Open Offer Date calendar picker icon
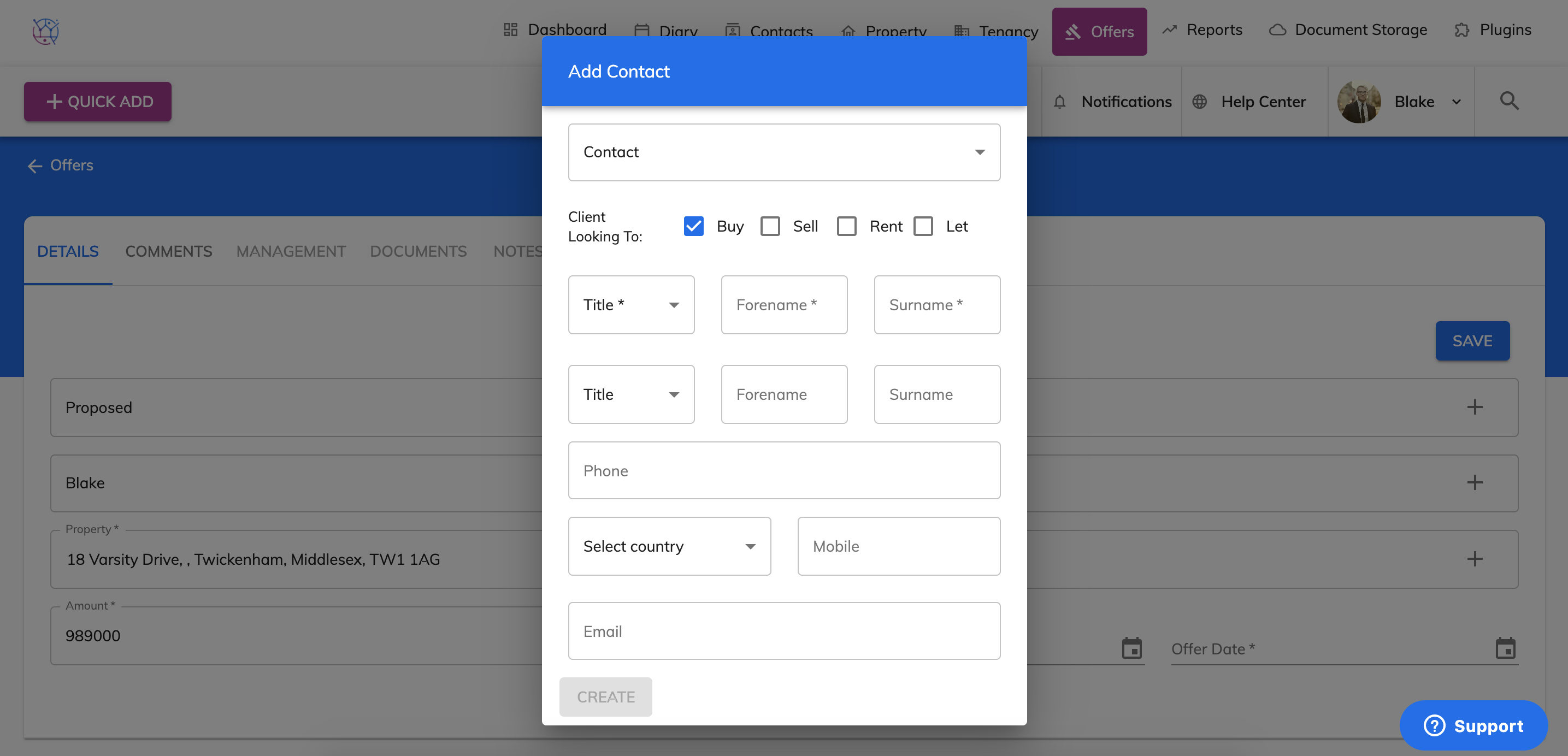 pyautogui.click(x=1505, y=648)
